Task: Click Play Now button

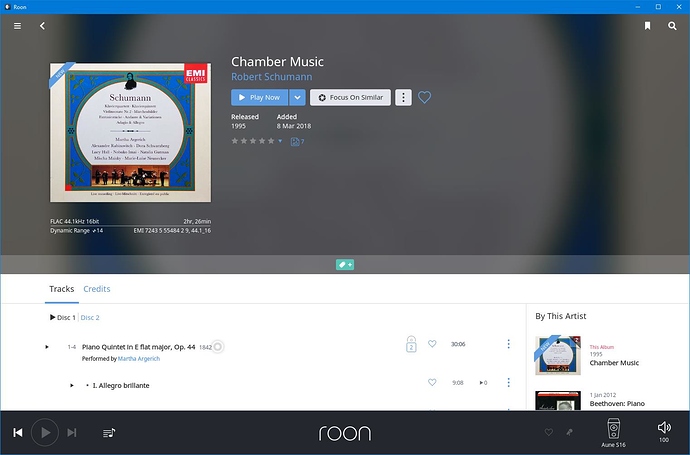Action: pyautogui.click(x=260, y=97)
